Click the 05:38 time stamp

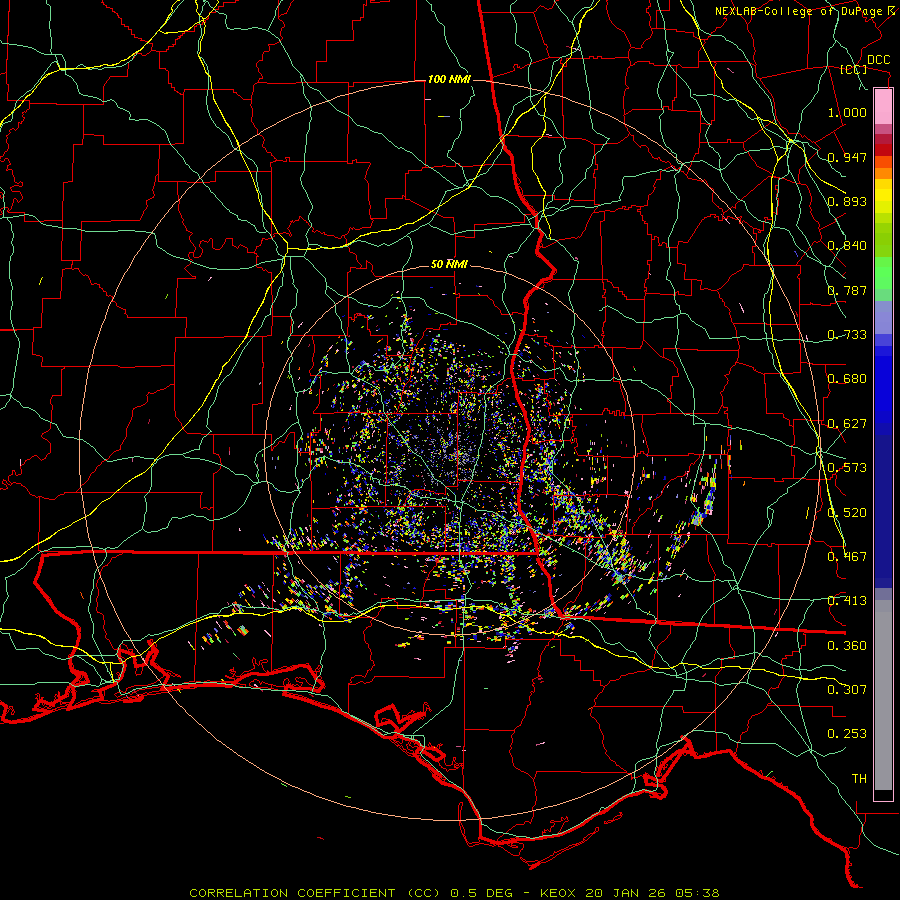(699, 893)
